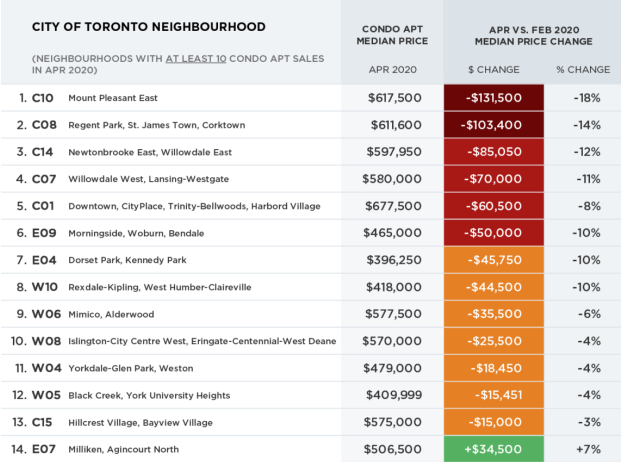This screenshot has height=462, width=621.
Task: Select the $677,500 price for C01
Action: tap(393, 206)
